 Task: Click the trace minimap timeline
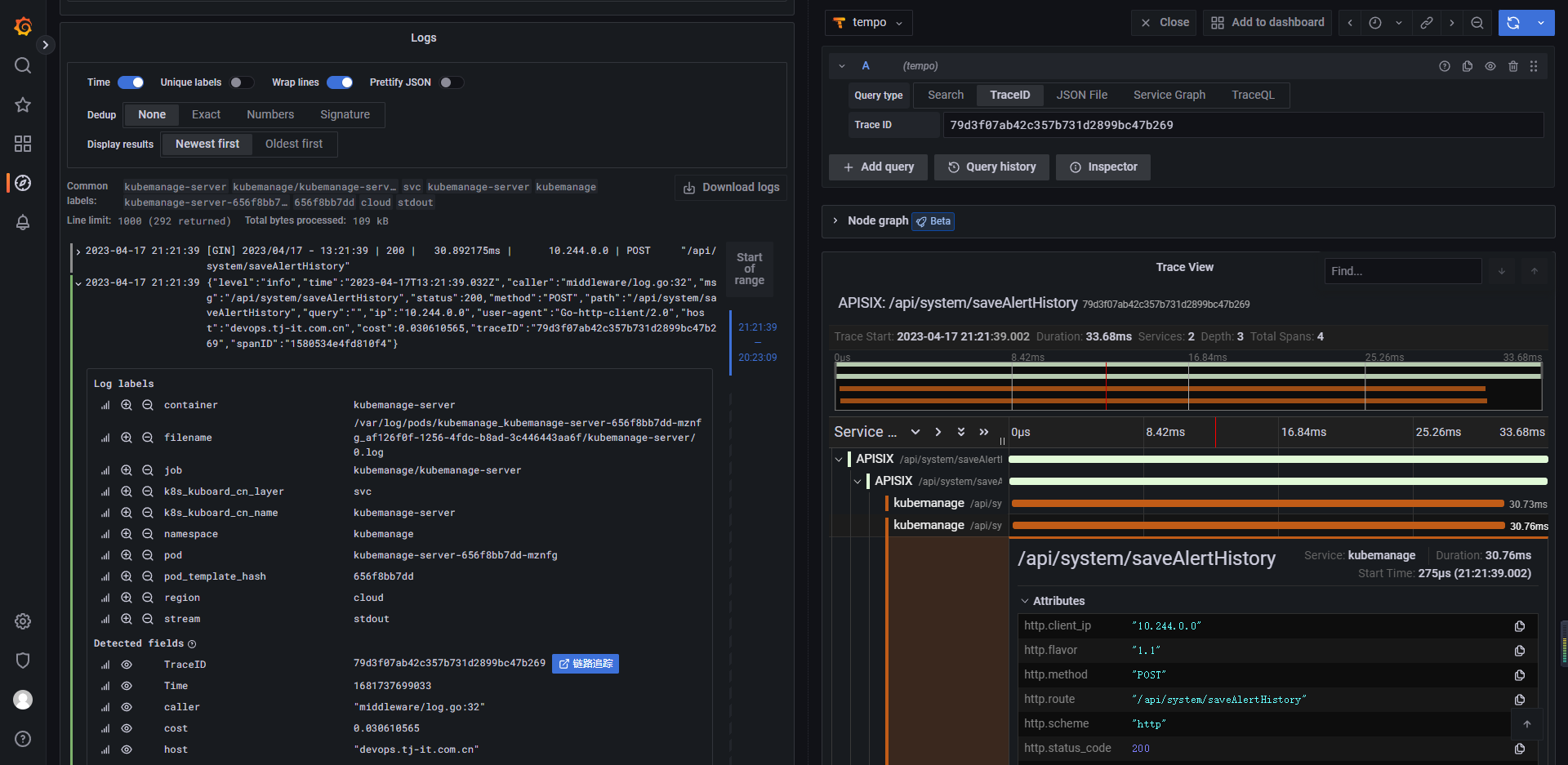coord(1188,386)
